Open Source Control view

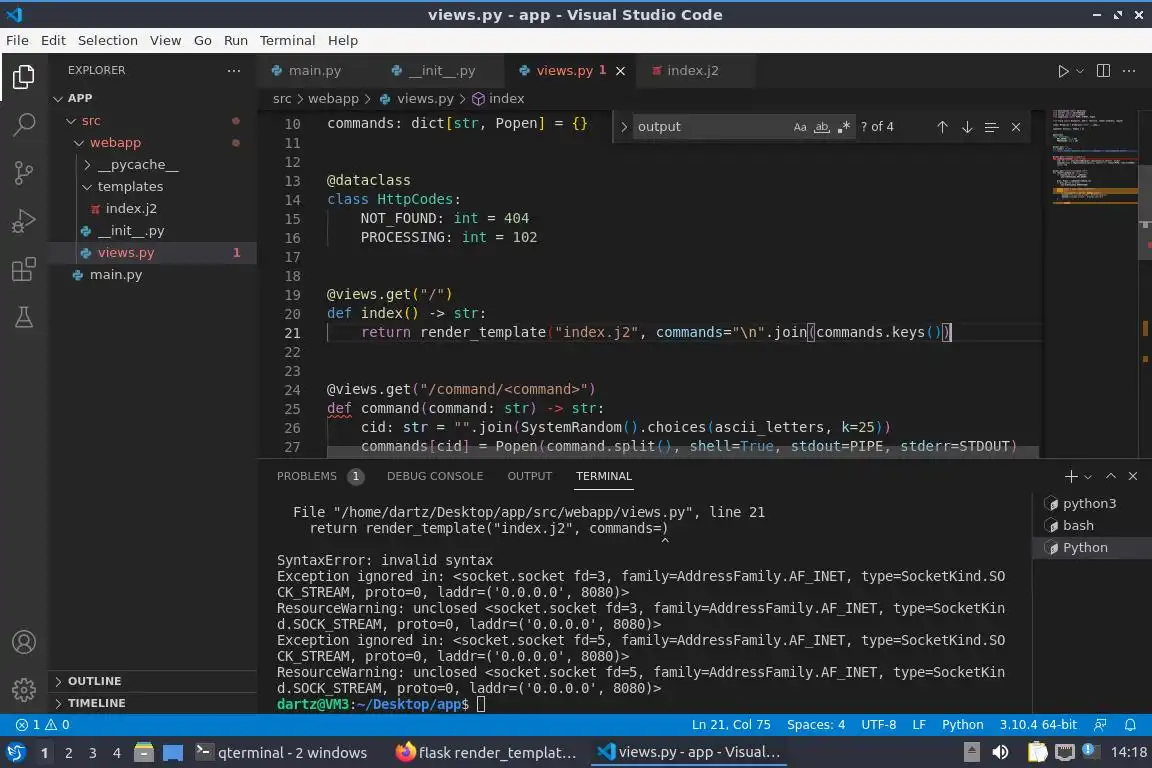click(24, 173)
